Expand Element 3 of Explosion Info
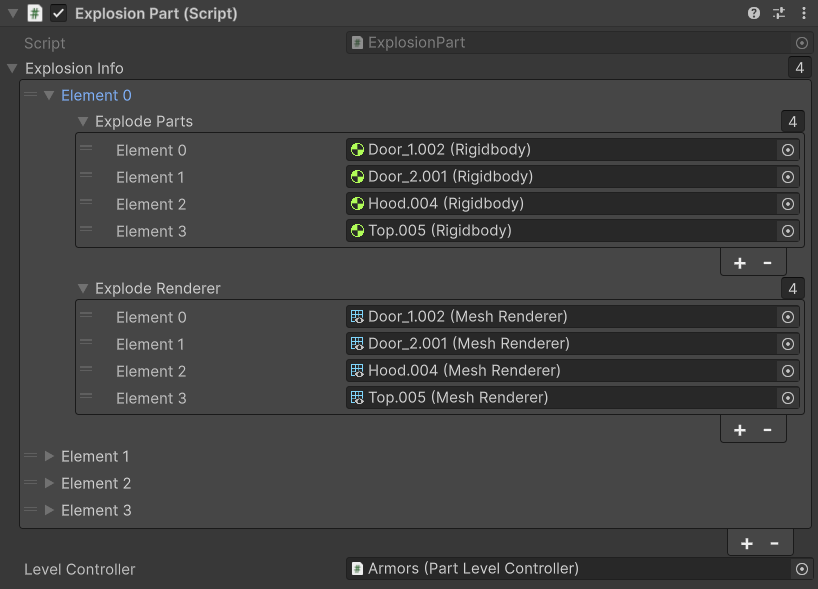818x589 pixels. 50,511
